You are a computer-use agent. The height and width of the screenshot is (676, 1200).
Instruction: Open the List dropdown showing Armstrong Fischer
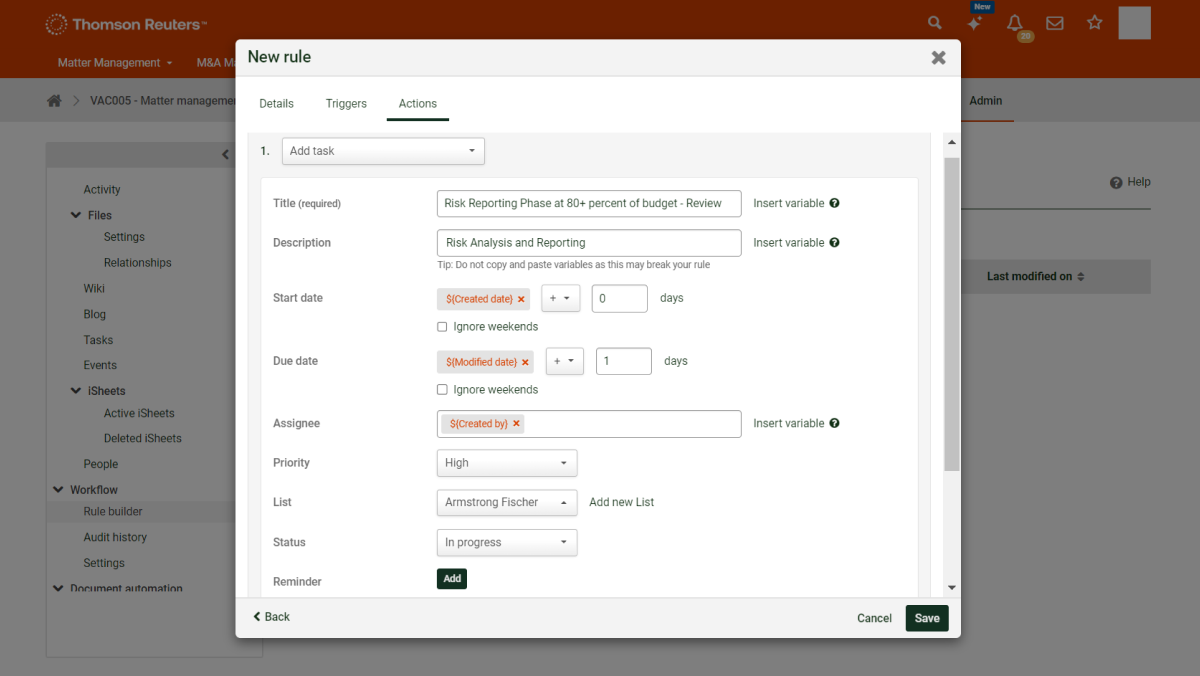[x=506, y=502]
